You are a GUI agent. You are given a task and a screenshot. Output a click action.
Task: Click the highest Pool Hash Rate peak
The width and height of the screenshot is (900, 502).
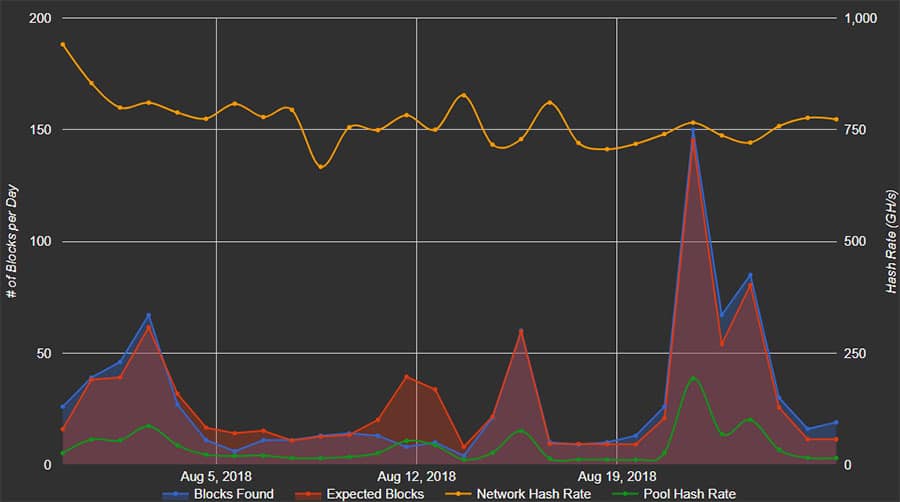click(693, 378)
